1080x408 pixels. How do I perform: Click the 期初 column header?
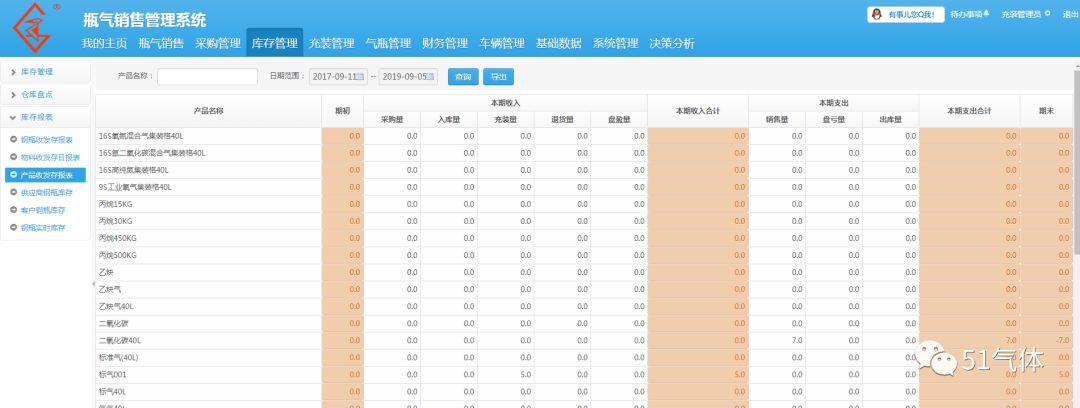coord(342,111)
